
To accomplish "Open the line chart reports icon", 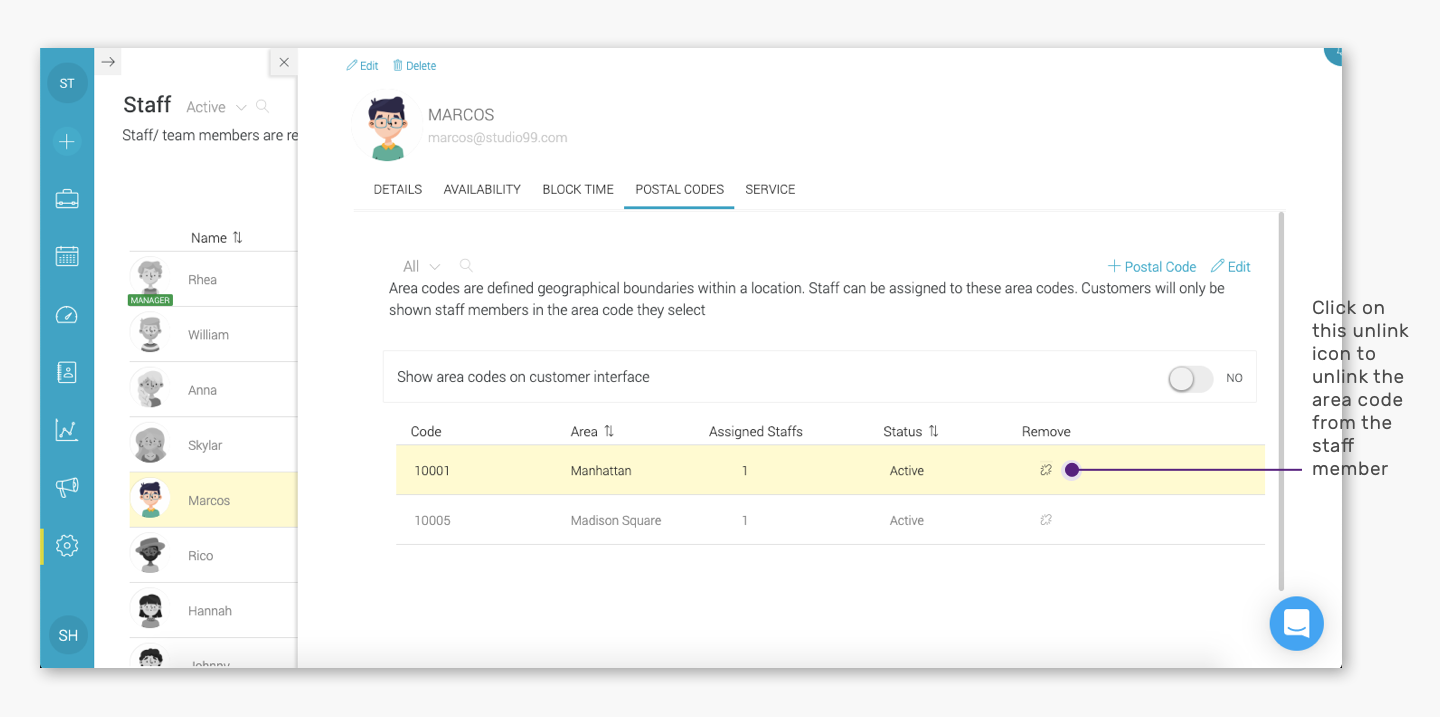I will pyautogui.click(x=67, y=430).
